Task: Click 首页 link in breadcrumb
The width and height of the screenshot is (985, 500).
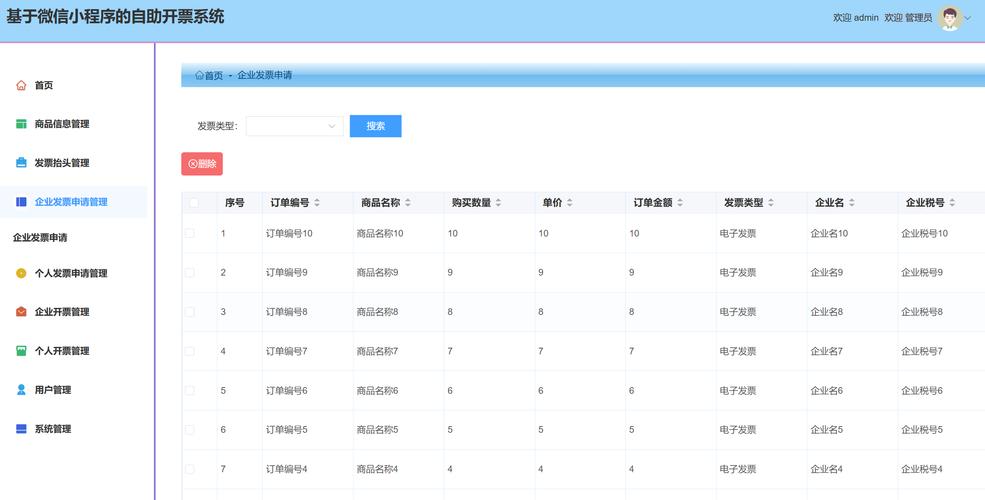Action: click(x=214, y=75)
